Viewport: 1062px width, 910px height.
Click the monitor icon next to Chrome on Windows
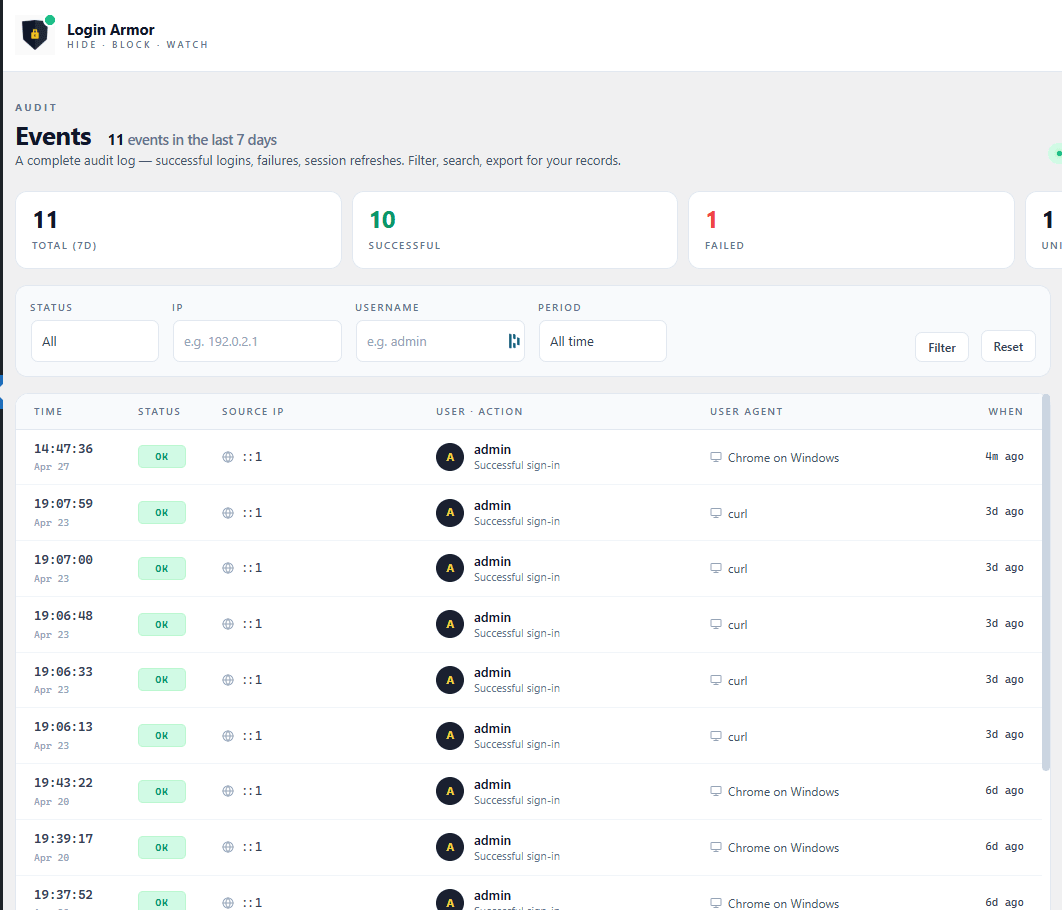[715, 456]
